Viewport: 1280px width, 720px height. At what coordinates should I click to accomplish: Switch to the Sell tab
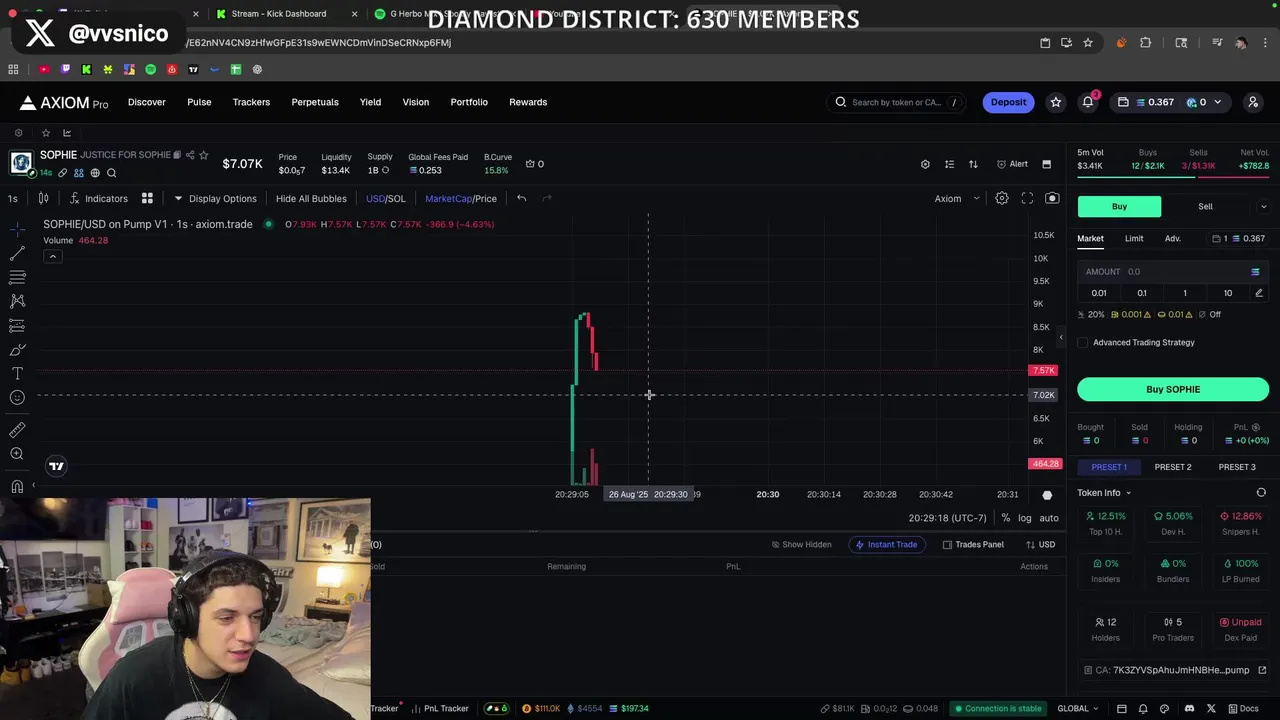tap(1205, 207)
